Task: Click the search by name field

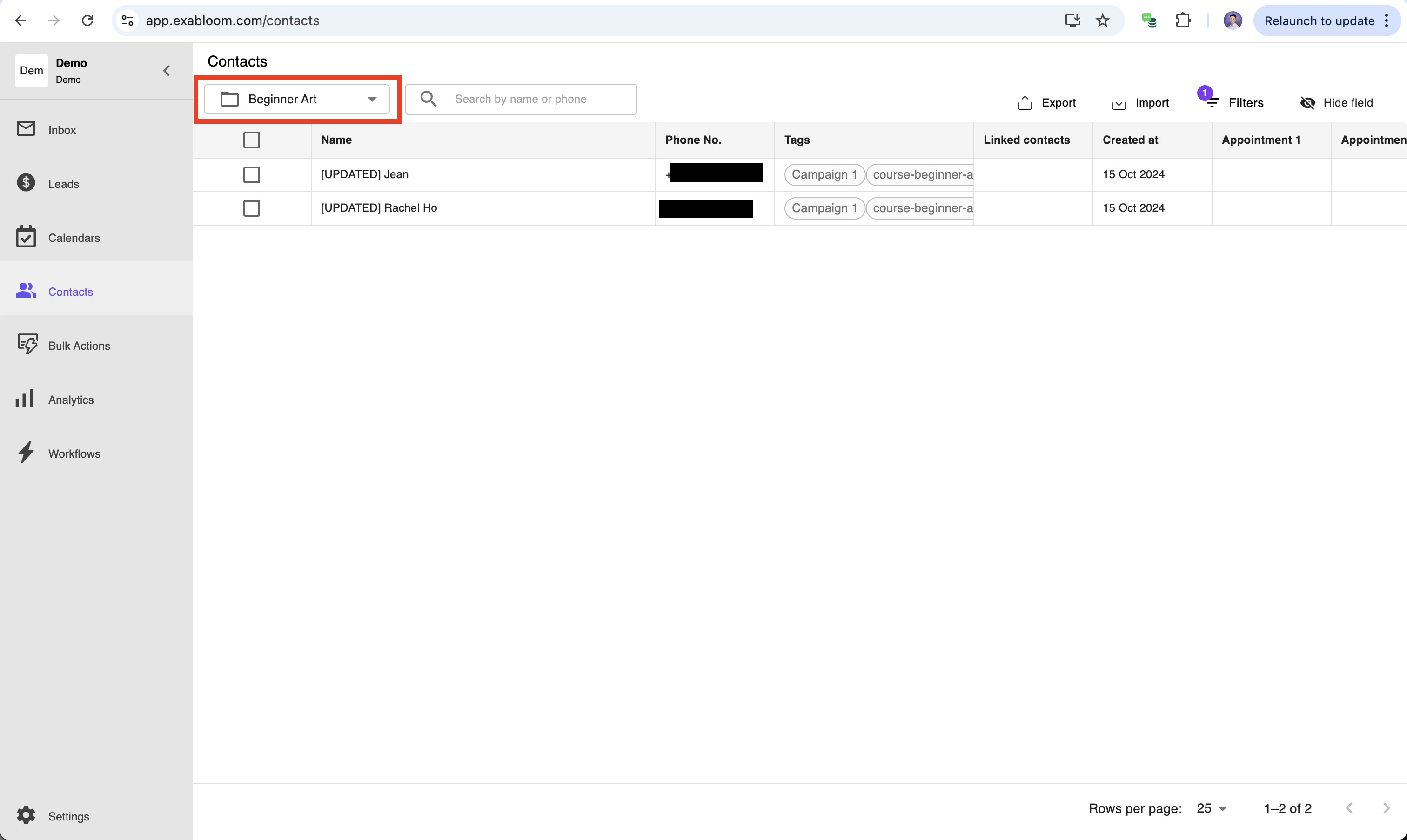Action: (541, 99)
